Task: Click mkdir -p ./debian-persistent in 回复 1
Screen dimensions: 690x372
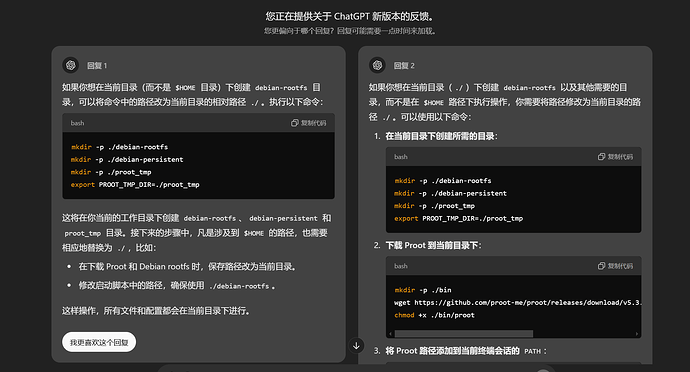Action: coord(127,159)
